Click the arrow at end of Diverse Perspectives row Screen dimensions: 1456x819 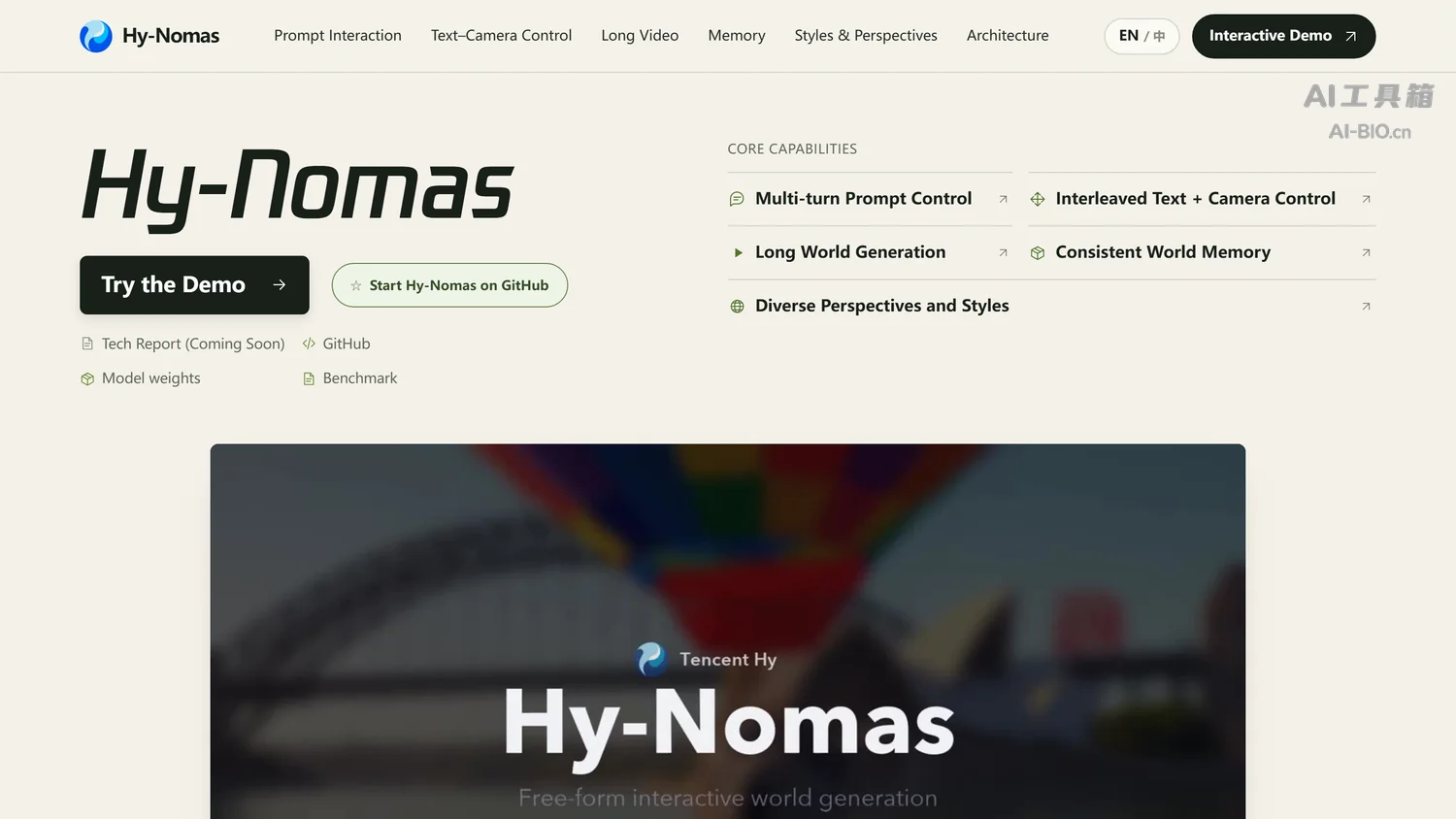tap(1366, 306)
